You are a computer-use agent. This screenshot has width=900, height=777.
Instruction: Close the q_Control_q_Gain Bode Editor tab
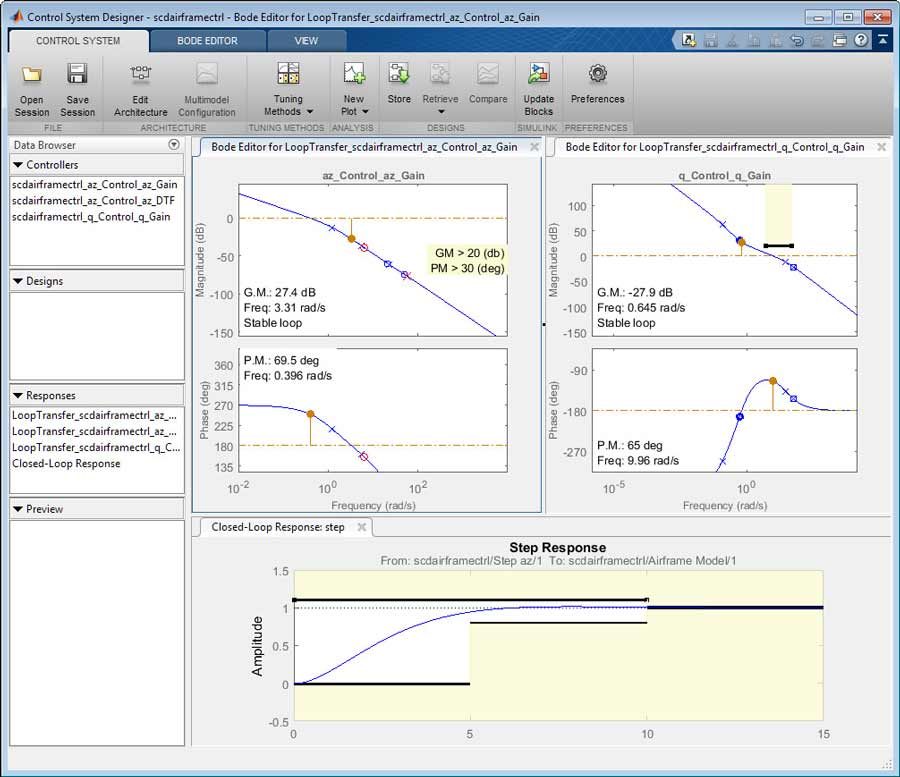(x=882, y=147)
